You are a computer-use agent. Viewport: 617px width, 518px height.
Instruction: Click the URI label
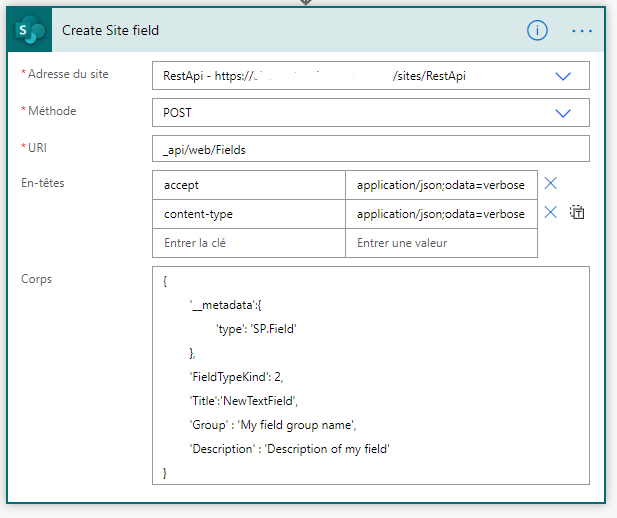tap(37, 148)
